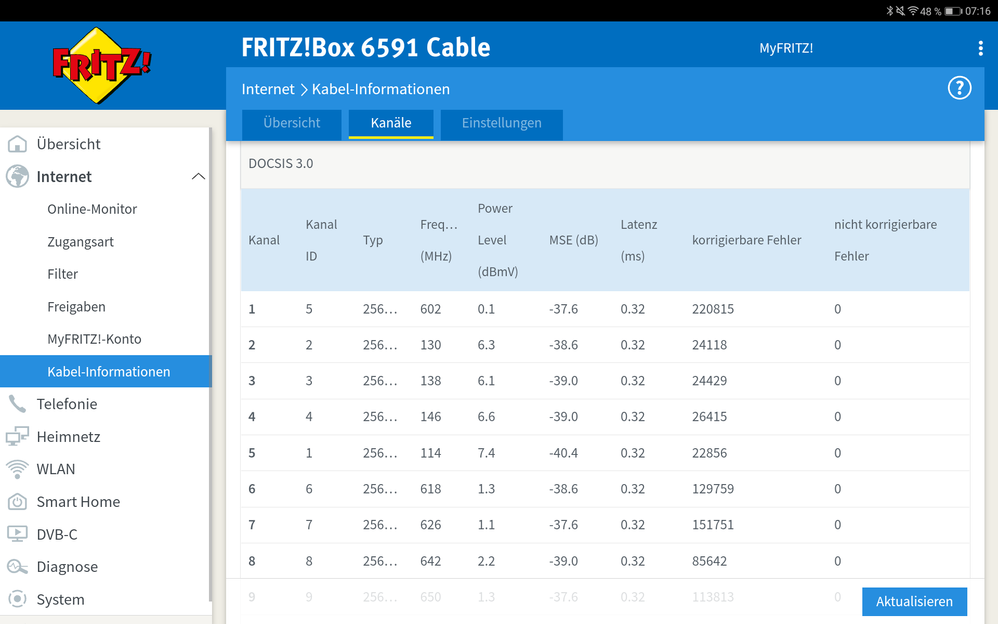The width and height of the screenshot is (998, 624).
Task: Click the Typ column header
Action: coord(373,240)
